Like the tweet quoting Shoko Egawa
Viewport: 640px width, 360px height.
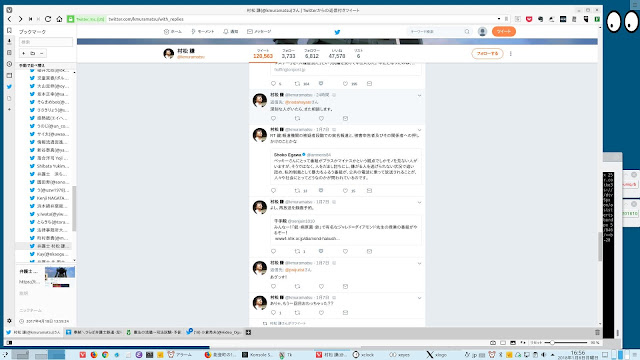[345, 191]
